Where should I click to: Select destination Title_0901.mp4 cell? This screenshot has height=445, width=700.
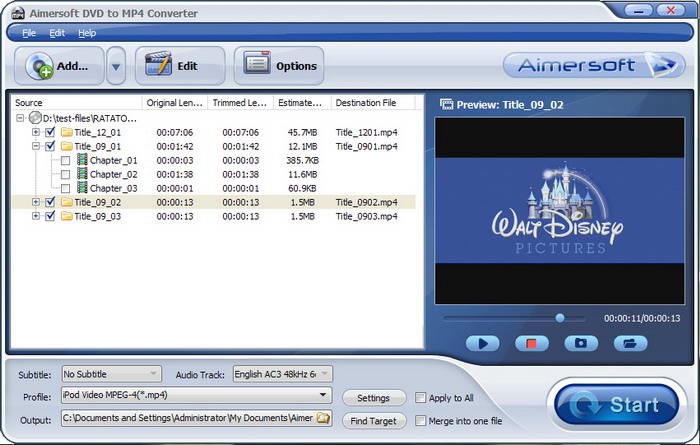pos(367,146)
